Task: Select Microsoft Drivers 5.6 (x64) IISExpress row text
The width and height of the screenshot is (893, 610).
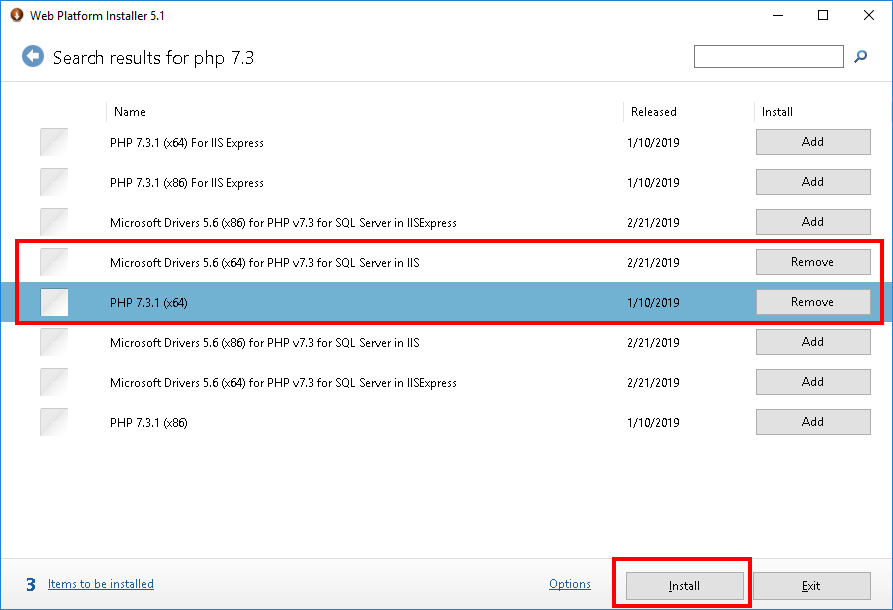Action: [x=283, y=383]
